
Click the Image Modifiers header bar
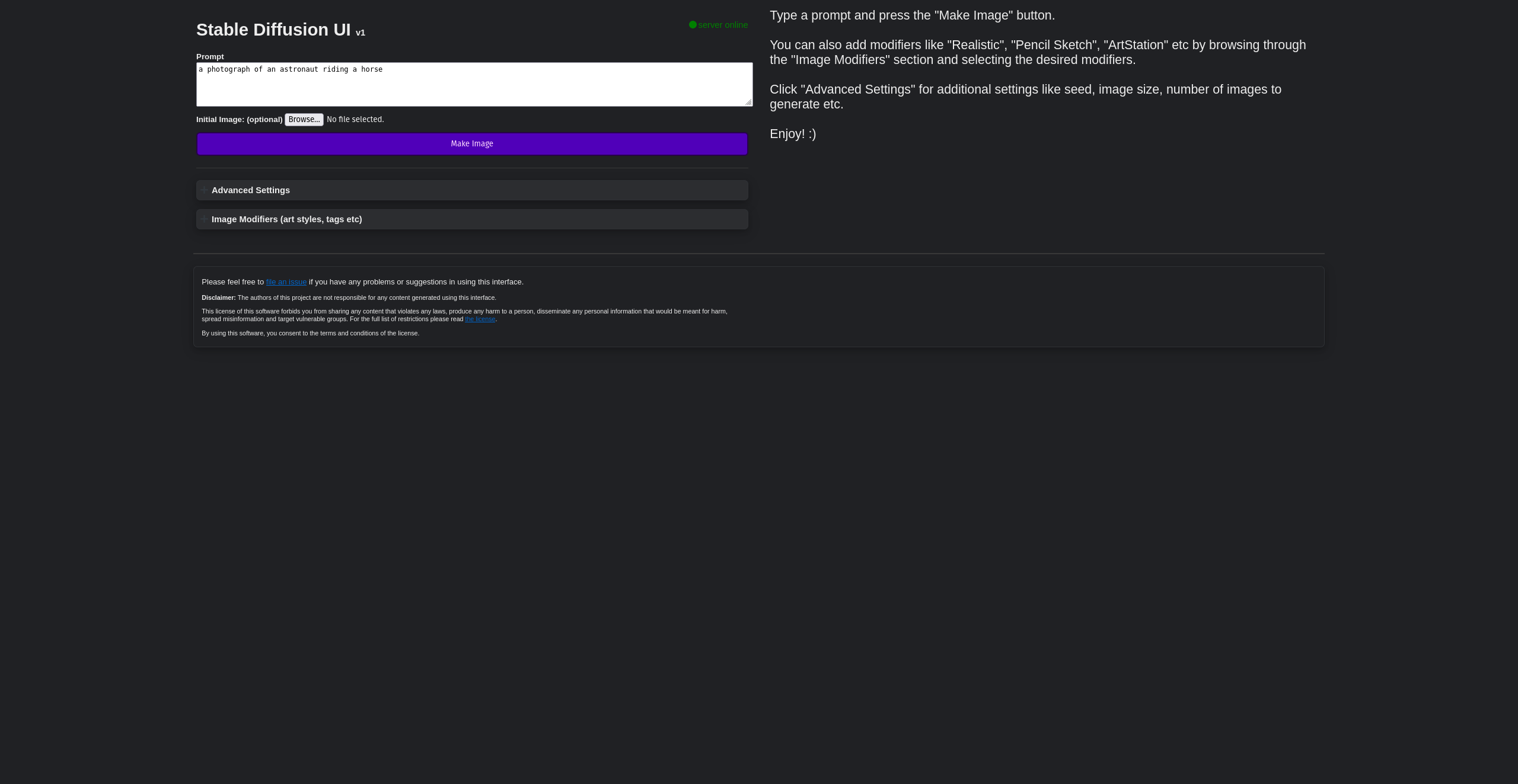pyautogui.click(x=471, y=219)
